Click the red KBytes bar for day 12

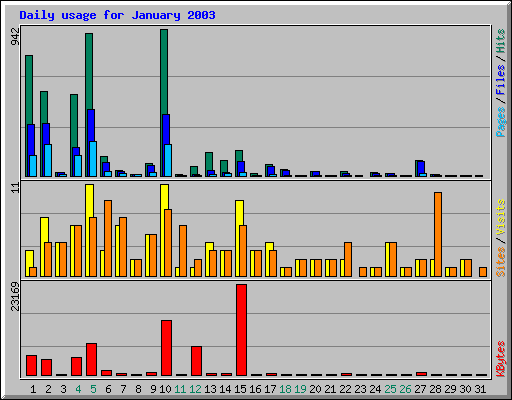[196, 361]
